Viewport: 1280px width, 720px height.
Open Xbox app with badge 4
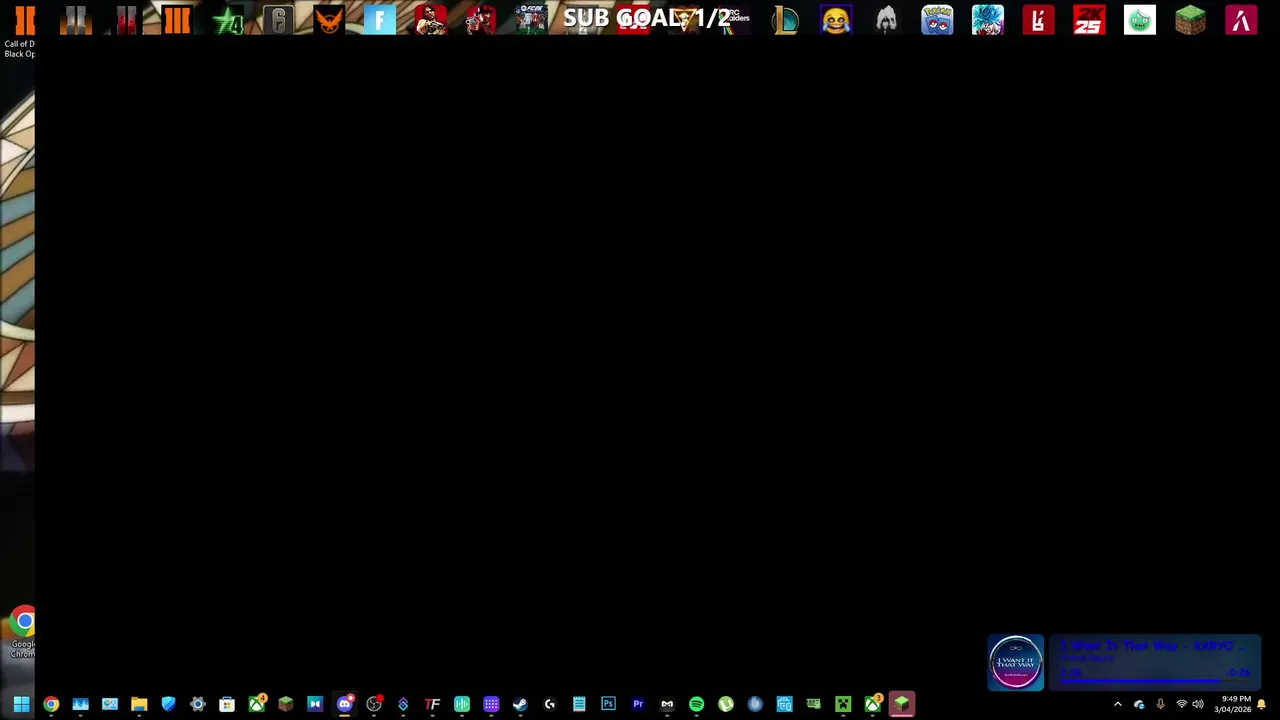(257, 704)
